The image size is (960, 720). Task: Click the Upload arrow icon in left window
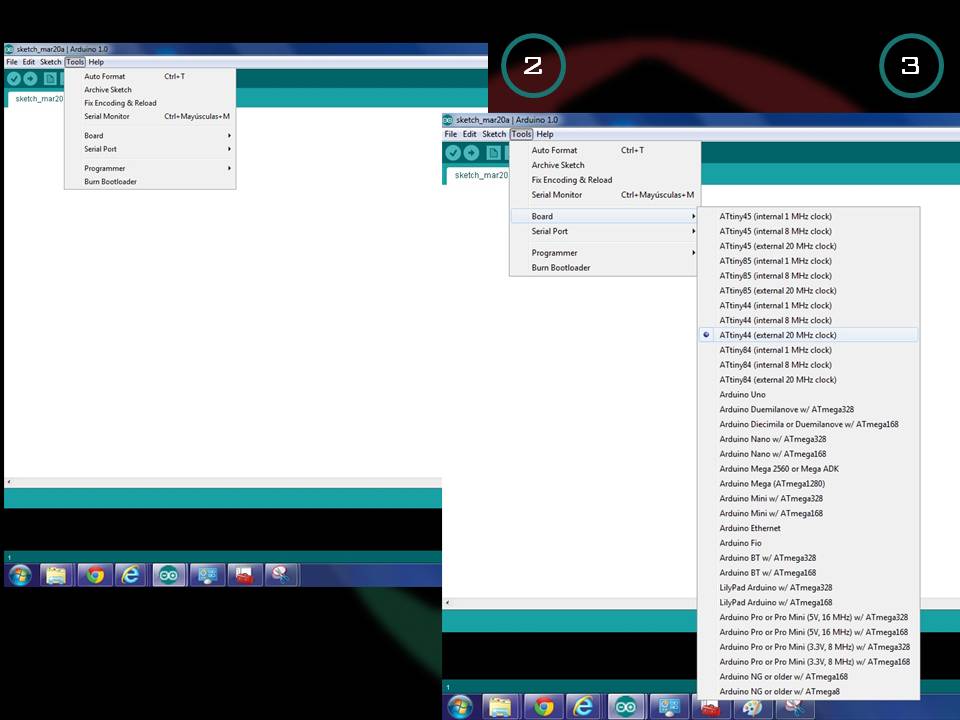coord(30,78)
